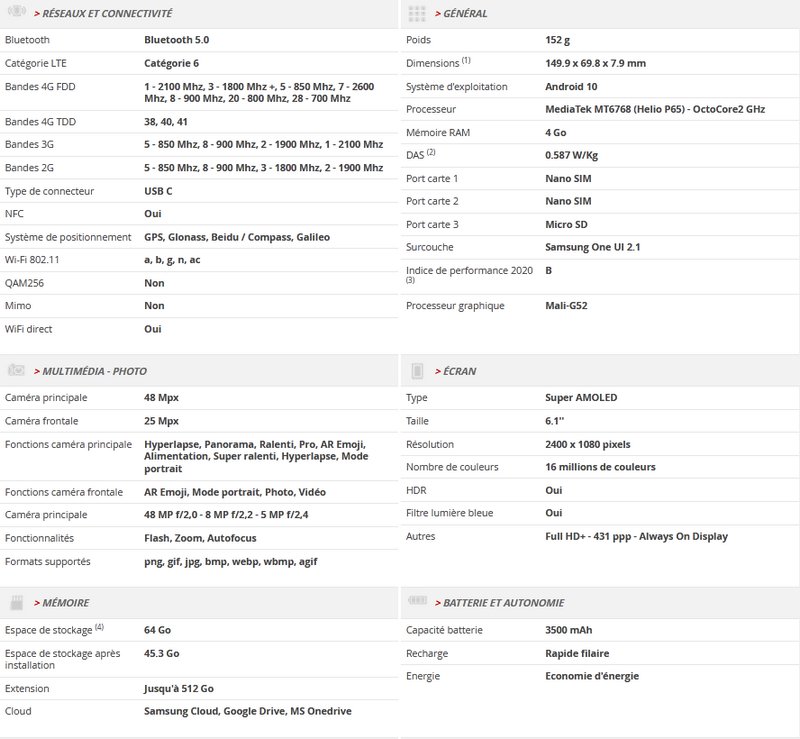This screenshot has height=739, width=800.
Task: Click the Bluetooth 5.0 value
Action: (x=176, y=40)
